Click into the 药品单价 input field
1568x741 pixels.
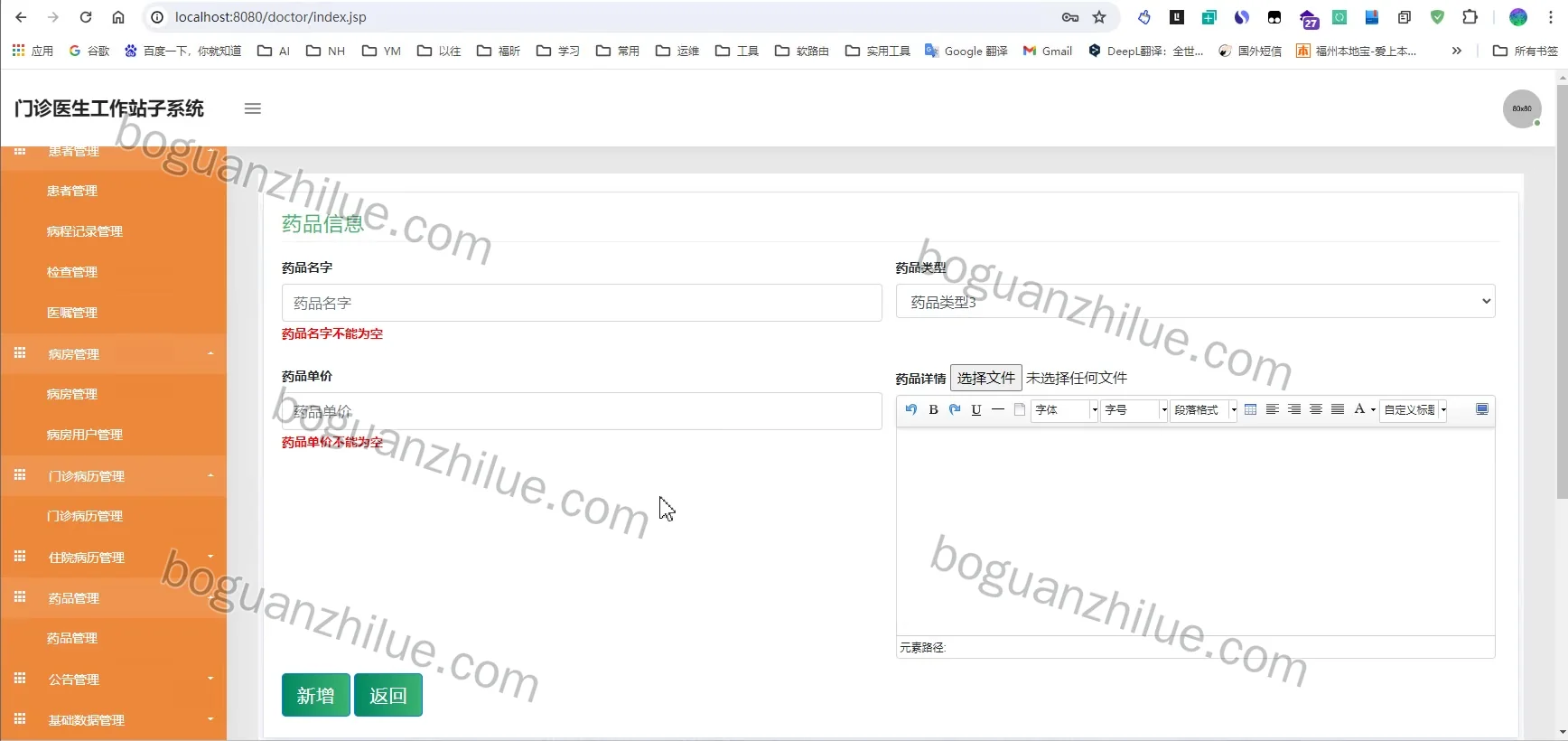click(582, 411)
